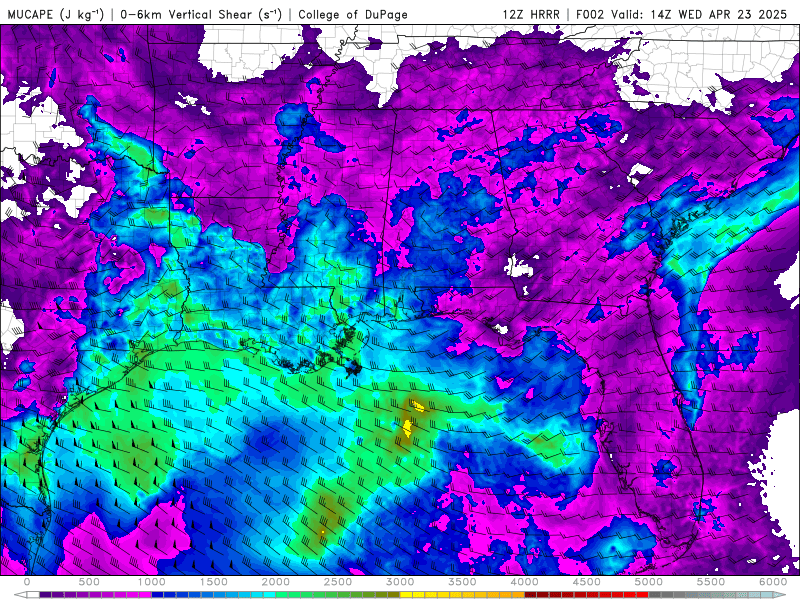Pick the gray swatch just right of 5000
Image resolution: width=800 pixels, height=600 pixels.
[x=655, y=595]
